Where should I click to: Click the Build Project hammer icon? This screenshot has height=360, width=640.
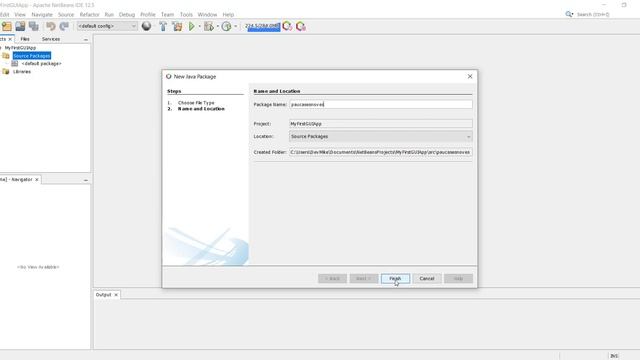click(x=163, y=26)
